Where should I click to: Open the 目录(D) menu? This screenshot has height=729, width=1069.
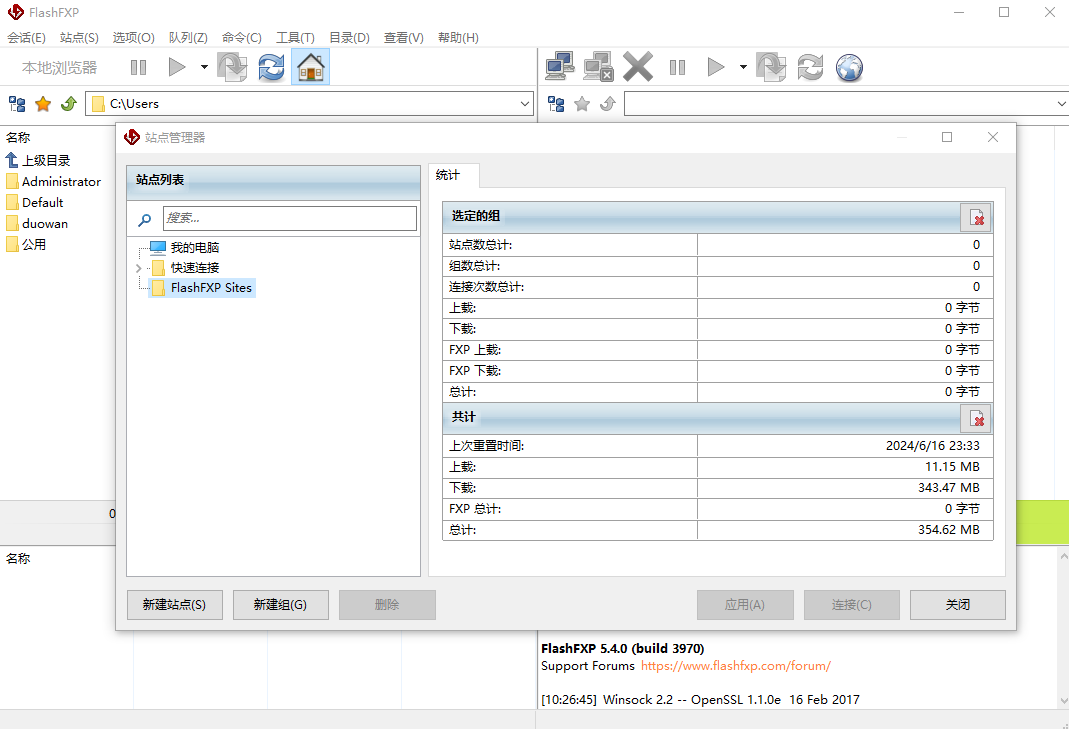[x=349, y=38]
